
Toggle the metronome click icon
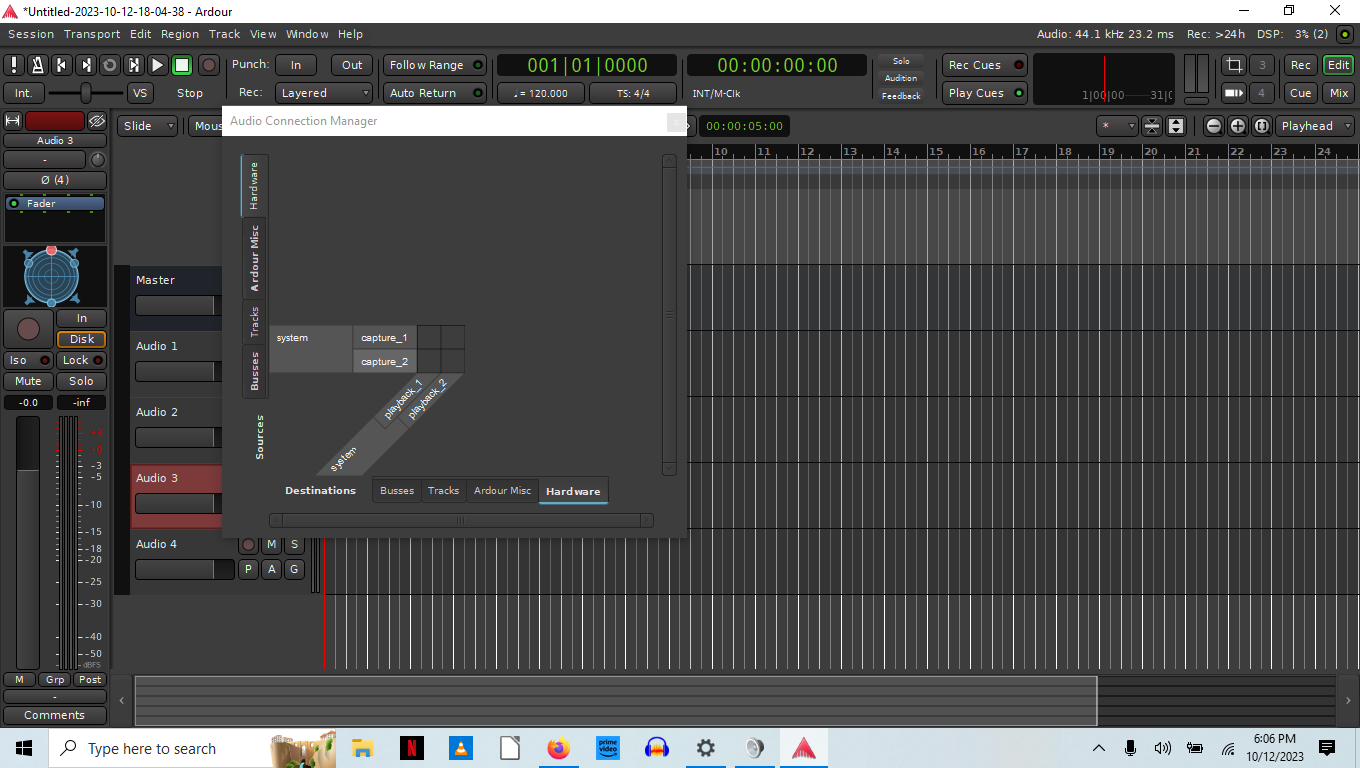click(x=38, y=65)
